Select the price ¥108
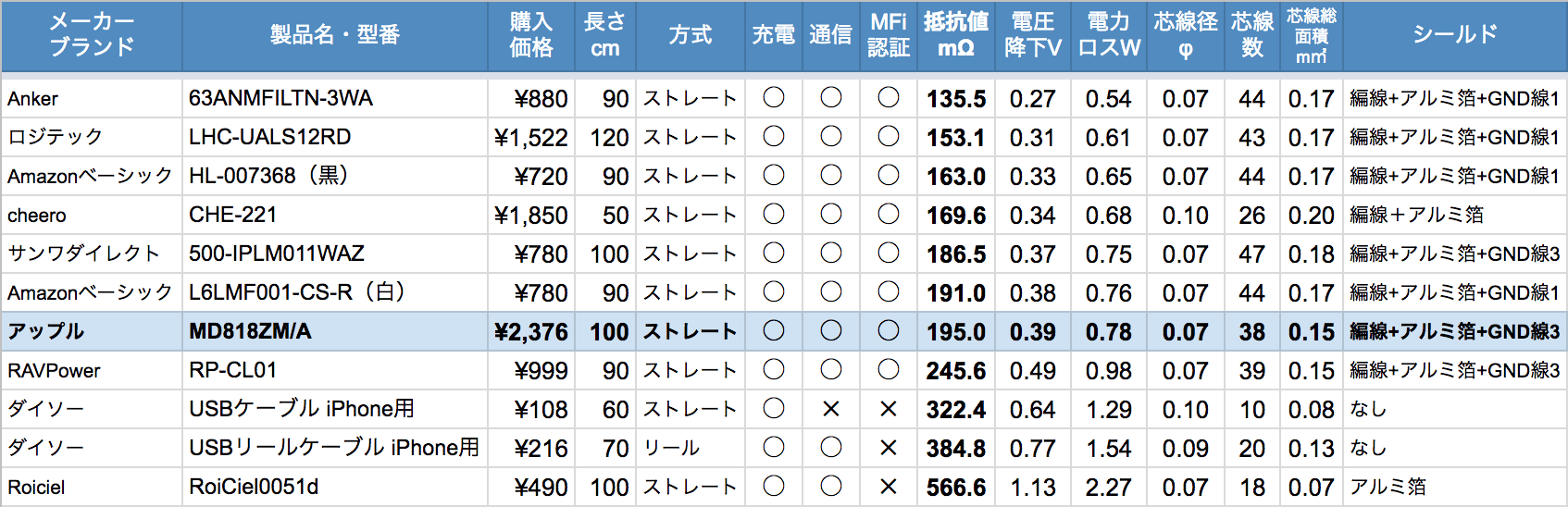Viewport: 1568px width, 507px height. [541, 410]
